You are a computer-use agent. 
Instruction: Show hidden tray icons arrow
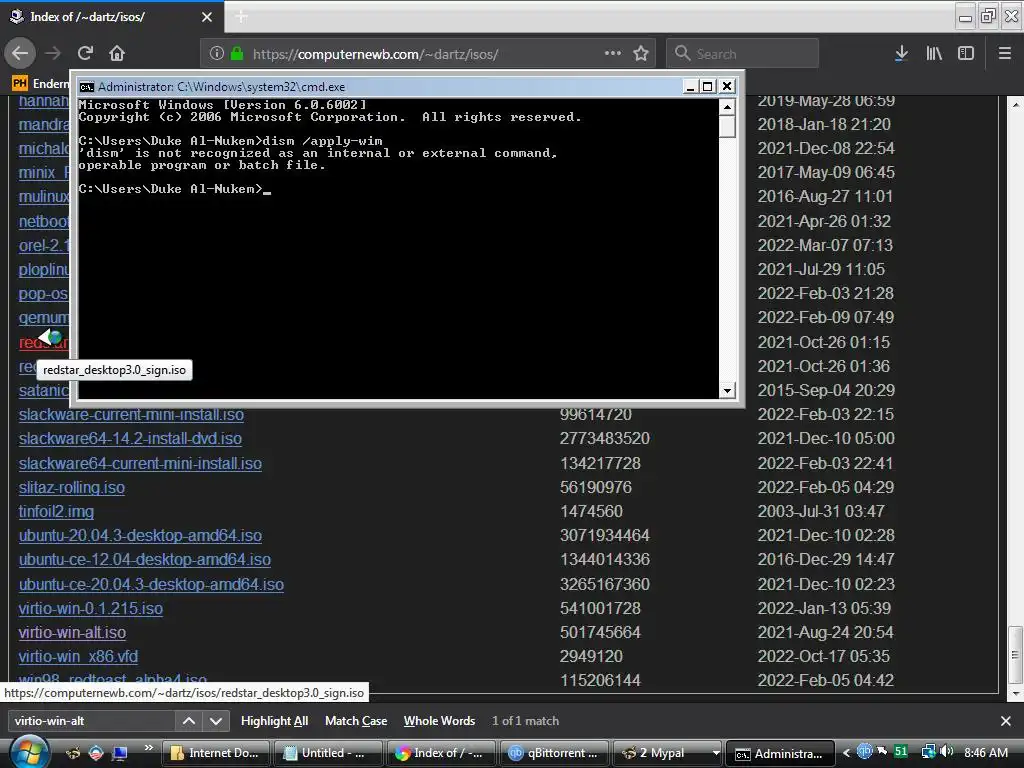[846, 753]
